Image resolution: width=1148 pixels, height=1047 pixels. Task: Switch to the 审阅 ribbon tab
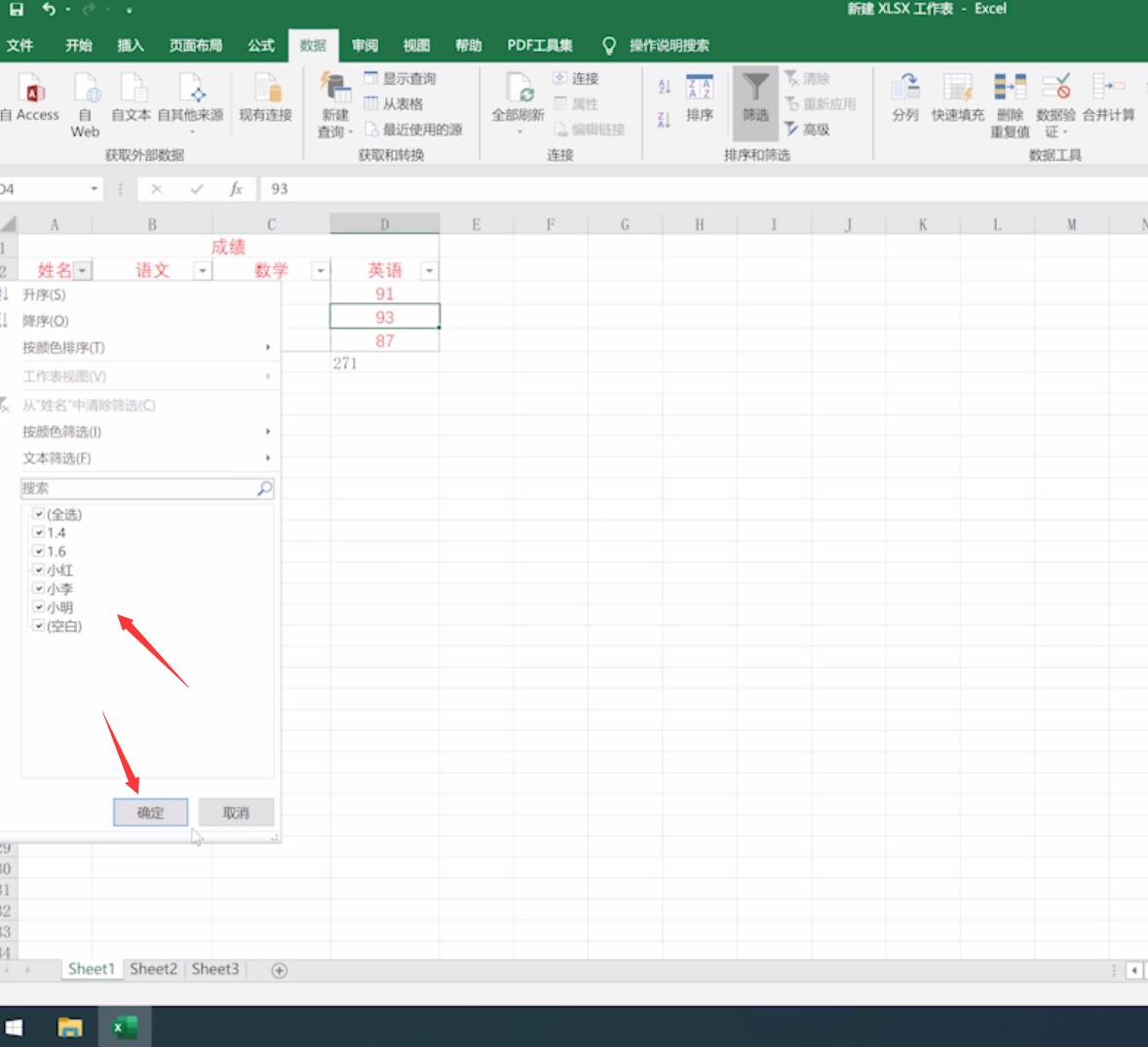364,46
